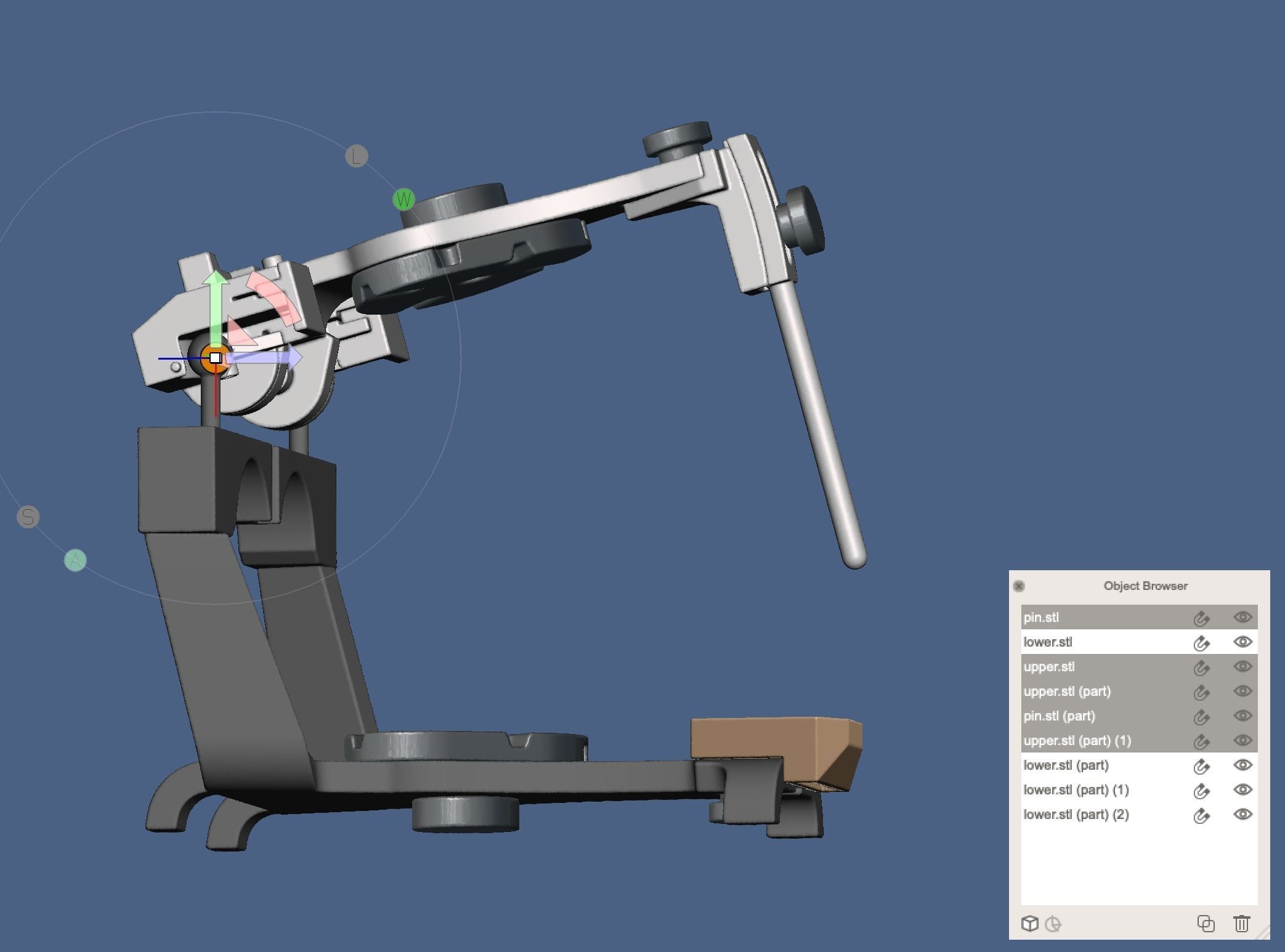
Task: Select the upper.stl (part) list entry
Action: click(x=1067, y=692)
